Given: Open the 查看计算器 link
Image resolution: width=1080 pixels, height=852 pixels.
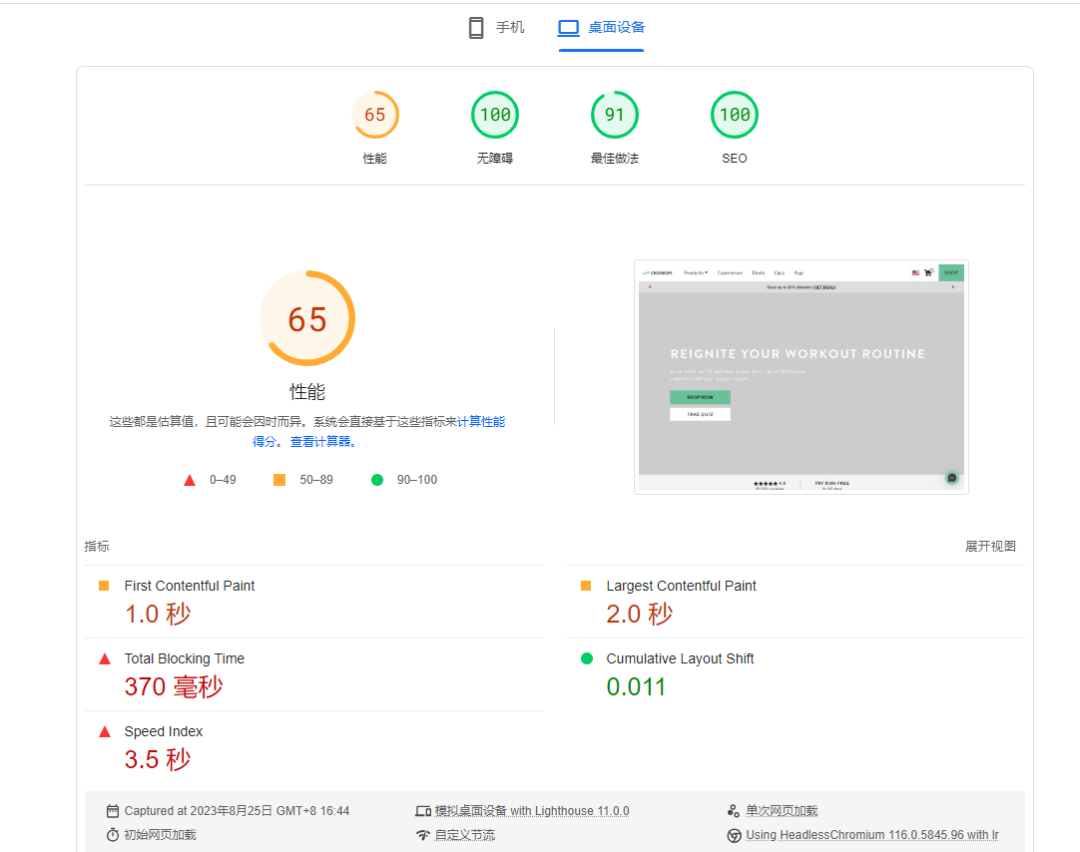Looking at the screenshot, I should click(322, 442).
